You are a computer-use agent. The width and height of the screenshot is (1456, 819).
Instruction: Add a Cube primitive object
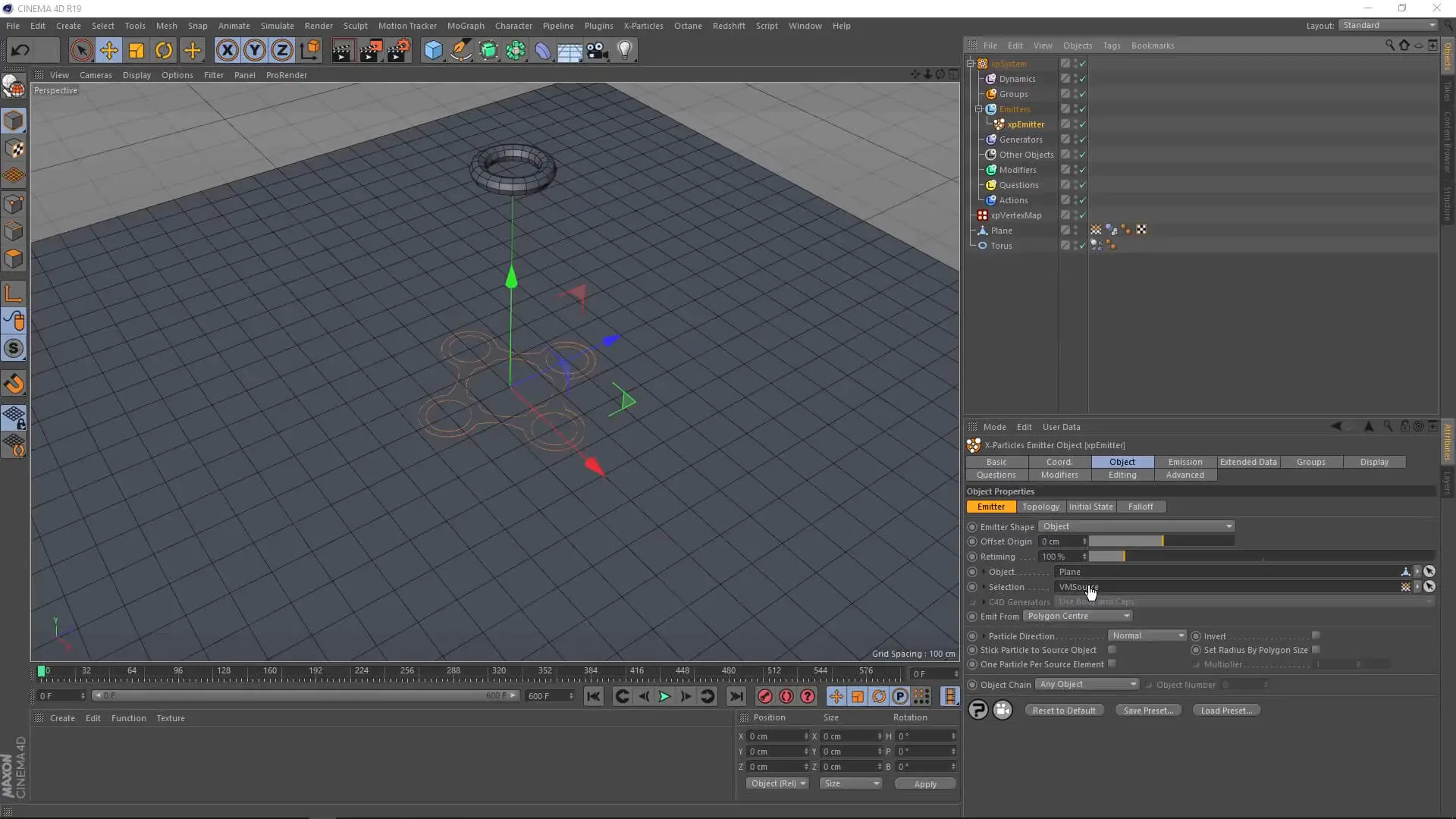tap(433, 51)
